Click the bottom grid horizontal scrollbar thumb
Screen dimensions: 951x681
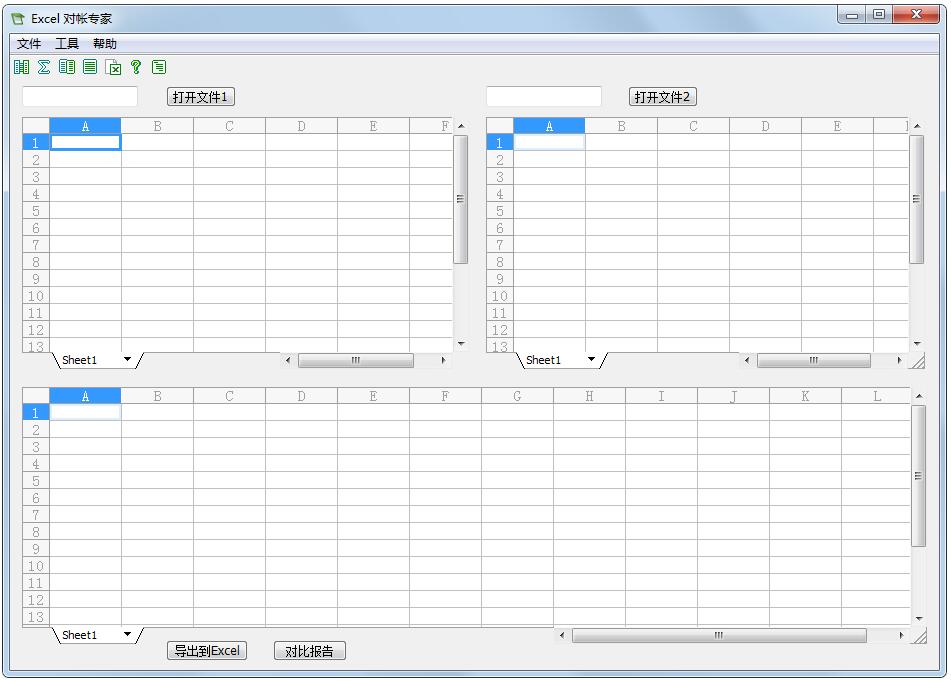tap(718, 635)
